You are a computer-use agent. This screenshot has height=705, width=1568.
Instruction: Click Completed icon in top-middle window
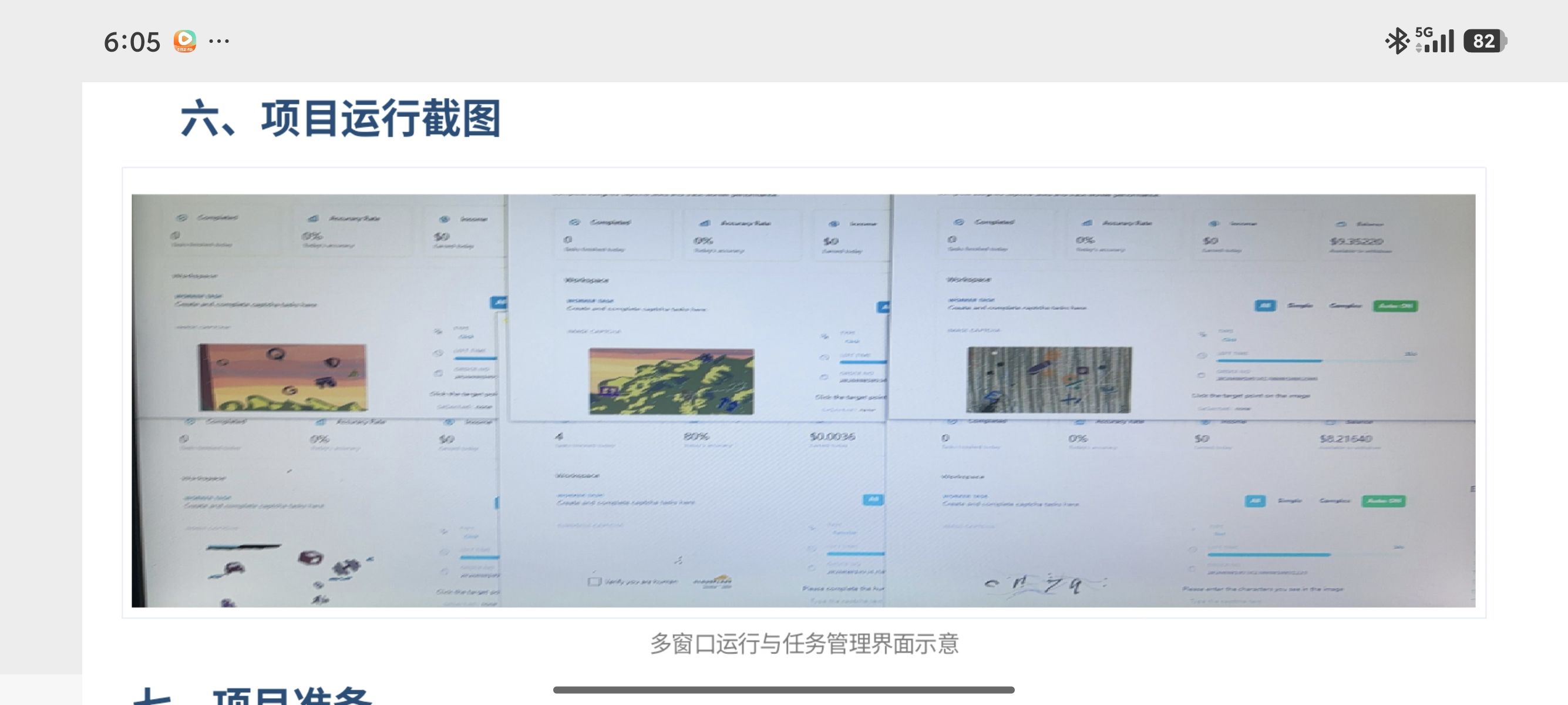coord(574,222)
